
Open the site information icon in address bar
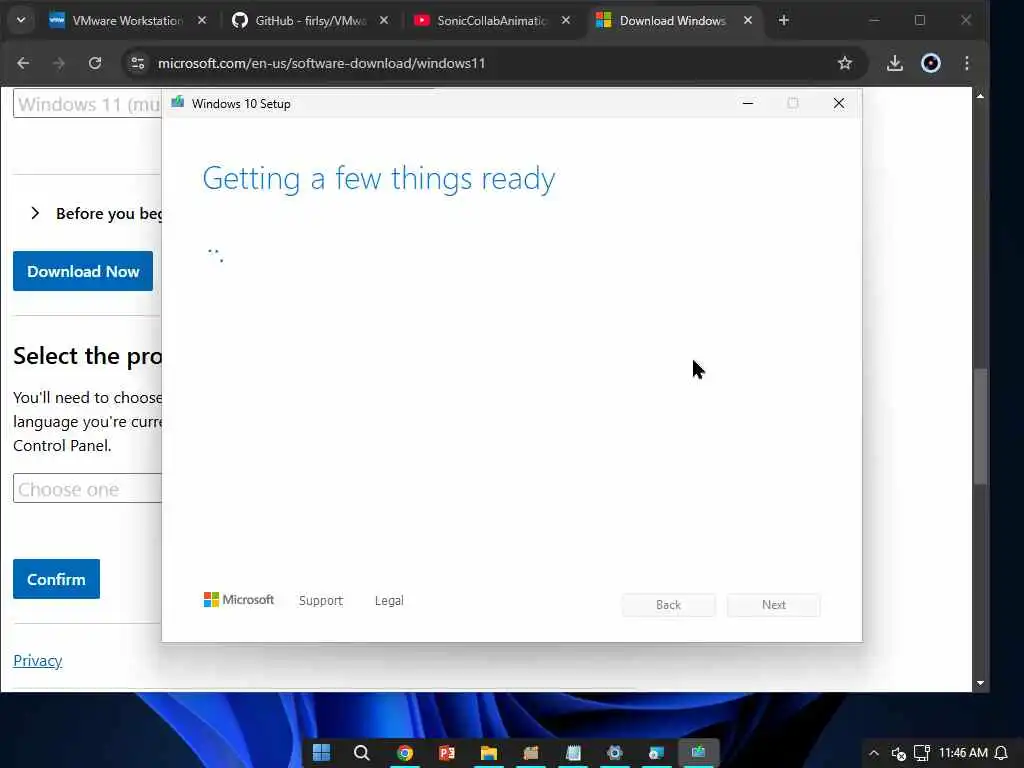tap(138, 63)
